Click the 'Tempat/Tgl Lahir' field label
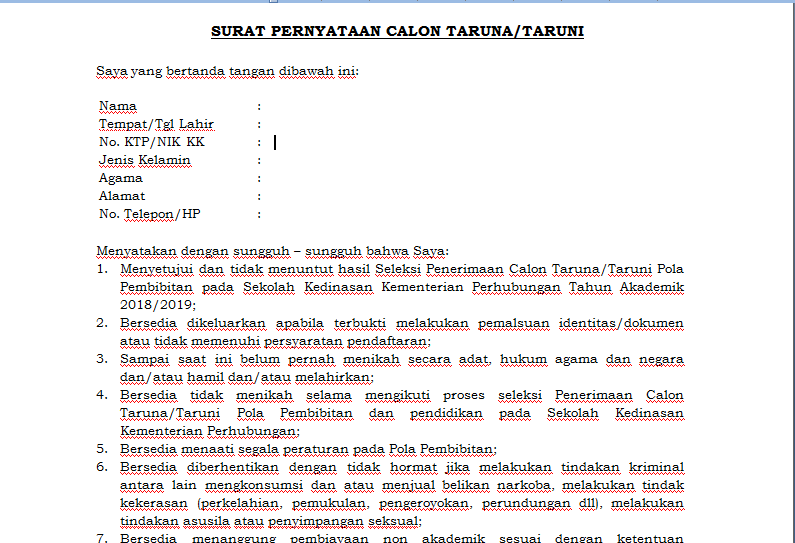The width and height of the screenshot is (795, 543). pos(156,124)
